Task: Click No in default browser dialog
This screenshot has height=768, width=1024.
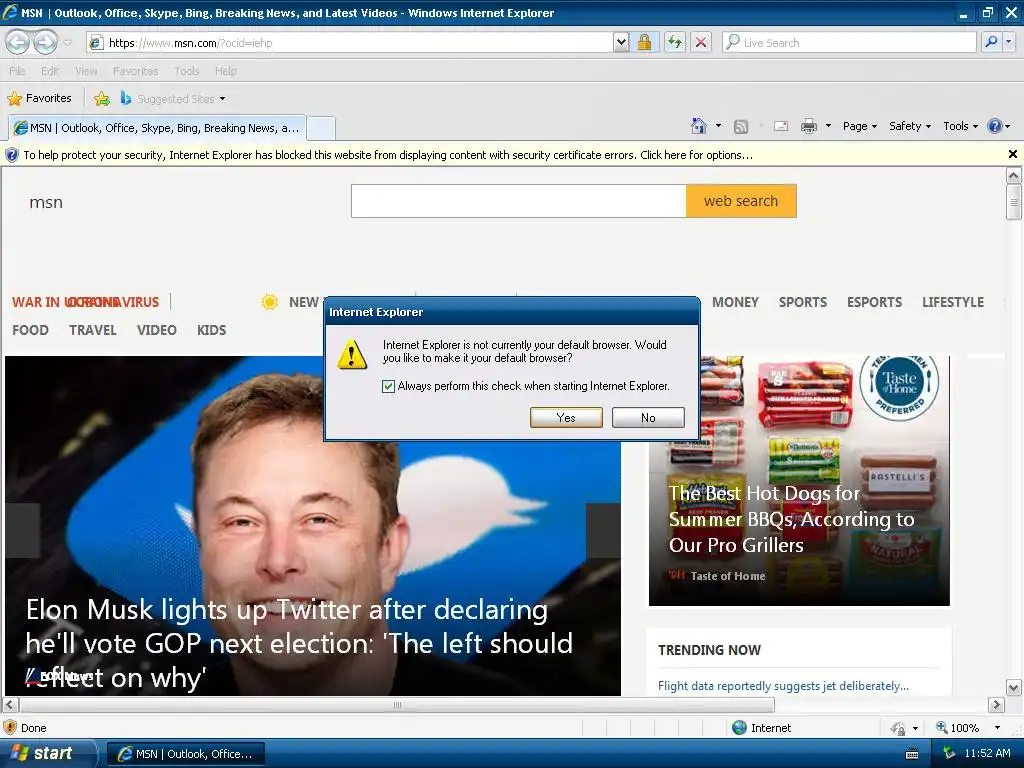Action: [648, 418]
